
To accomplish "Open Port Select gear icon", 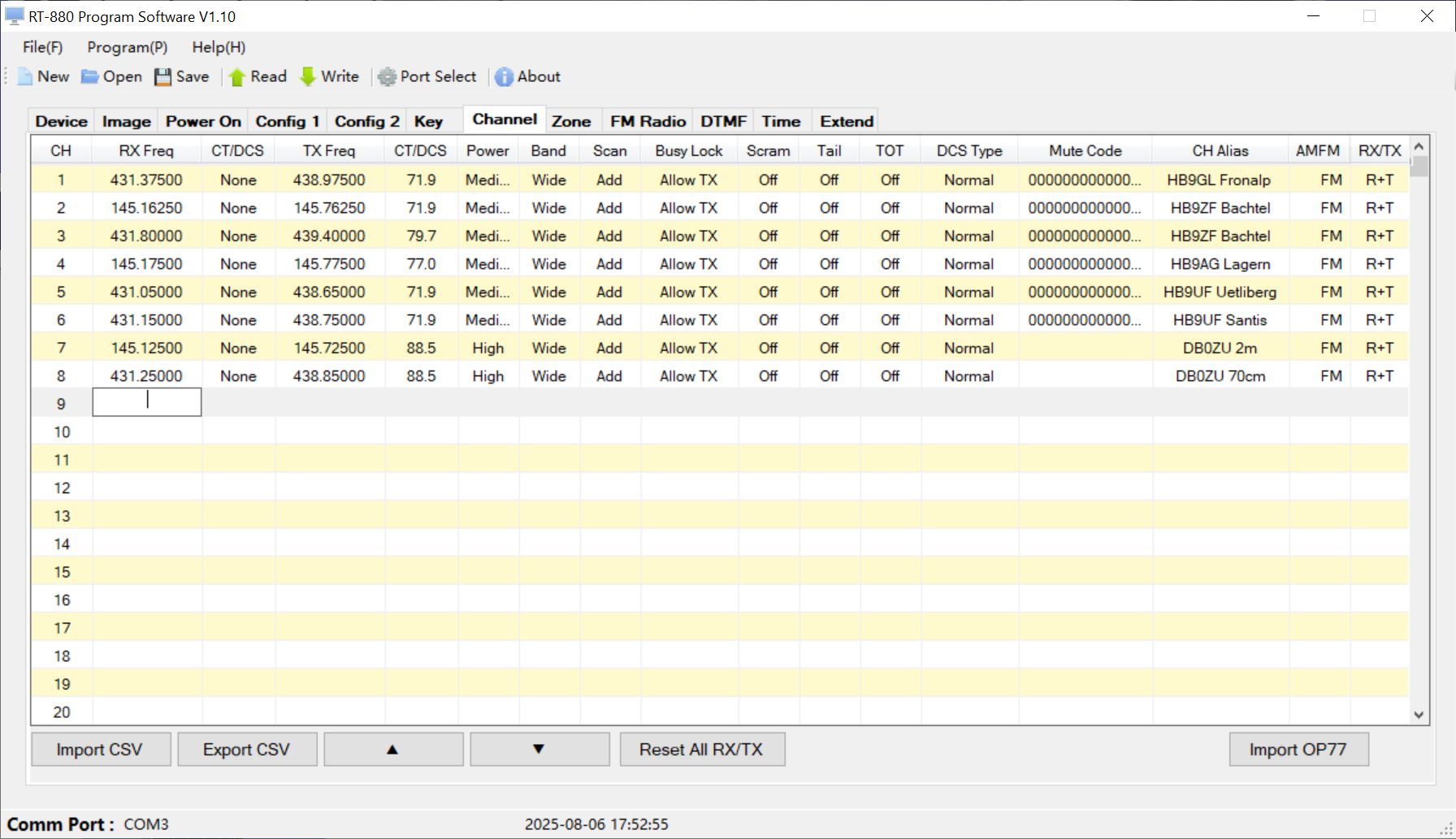I will [387, 76].
